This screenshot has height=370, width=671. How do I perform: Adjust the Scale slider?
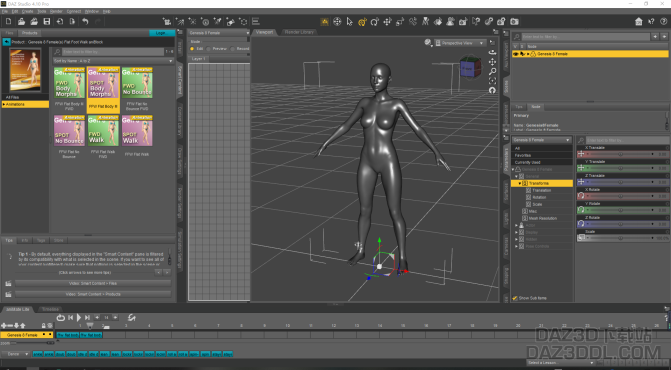tap(620, 238)
